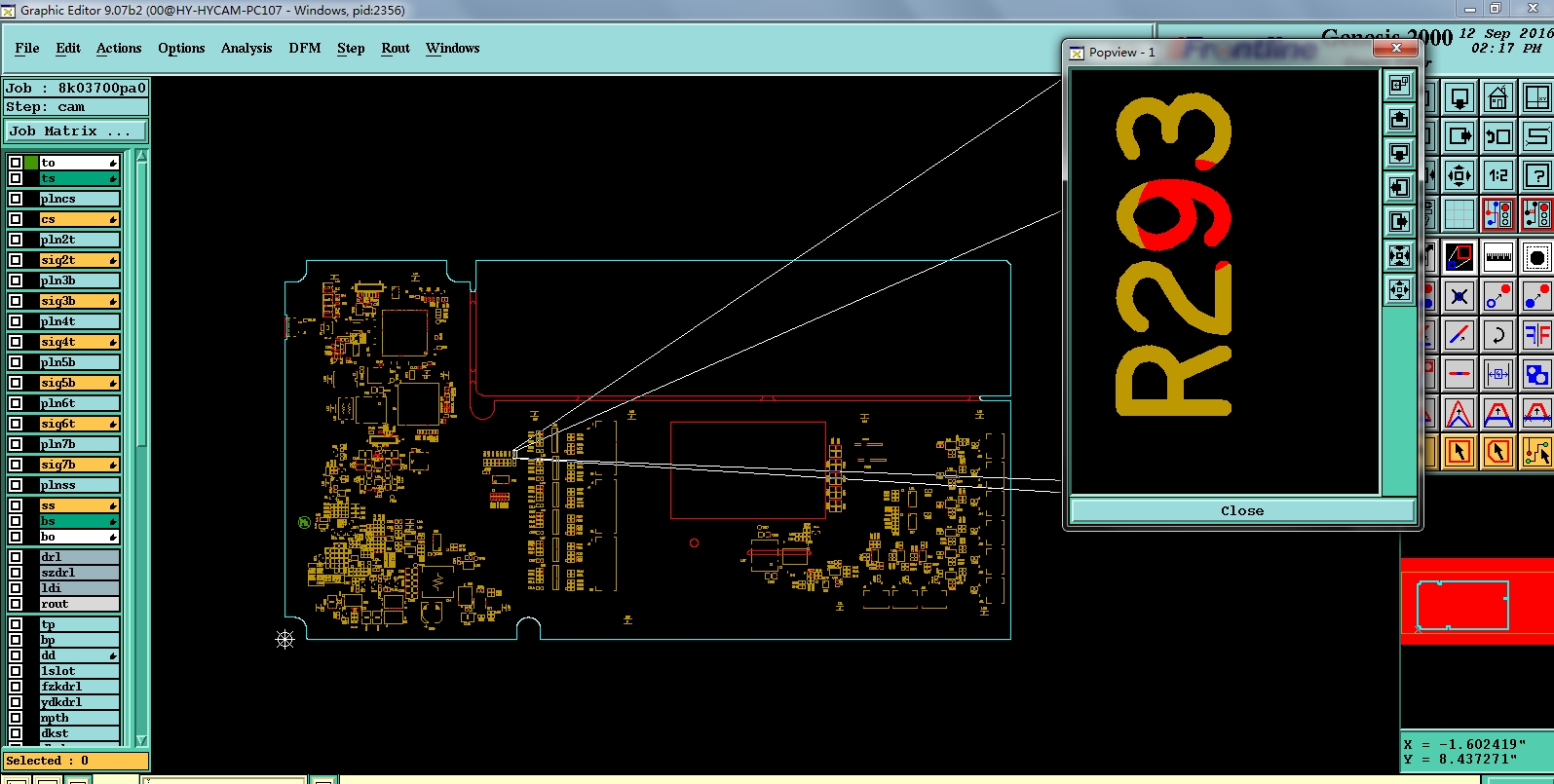Click the datum origin marker on canvas

point(284,639)
